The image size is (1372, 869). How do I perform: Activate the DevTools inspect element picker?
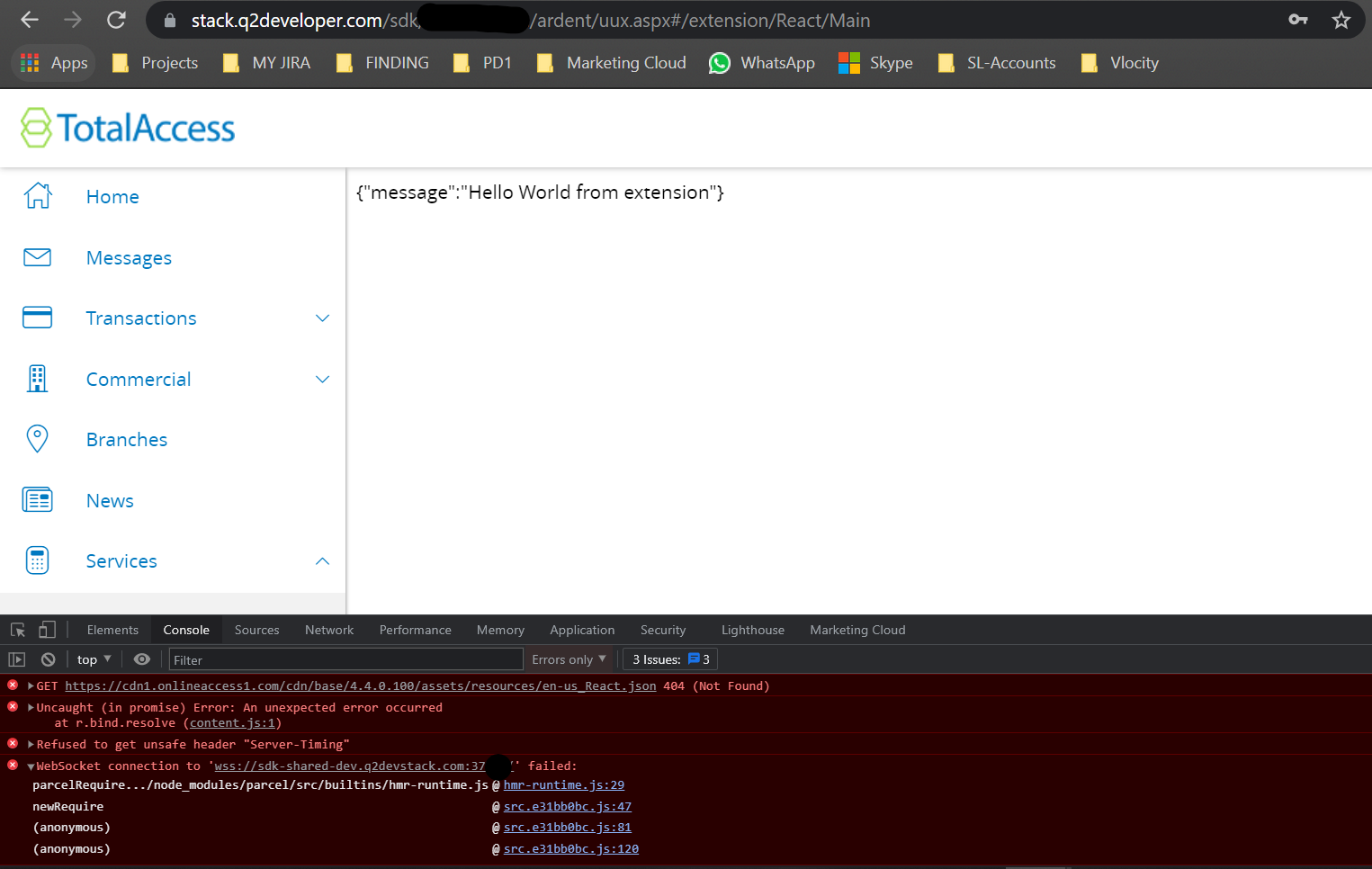click(18, 630)
